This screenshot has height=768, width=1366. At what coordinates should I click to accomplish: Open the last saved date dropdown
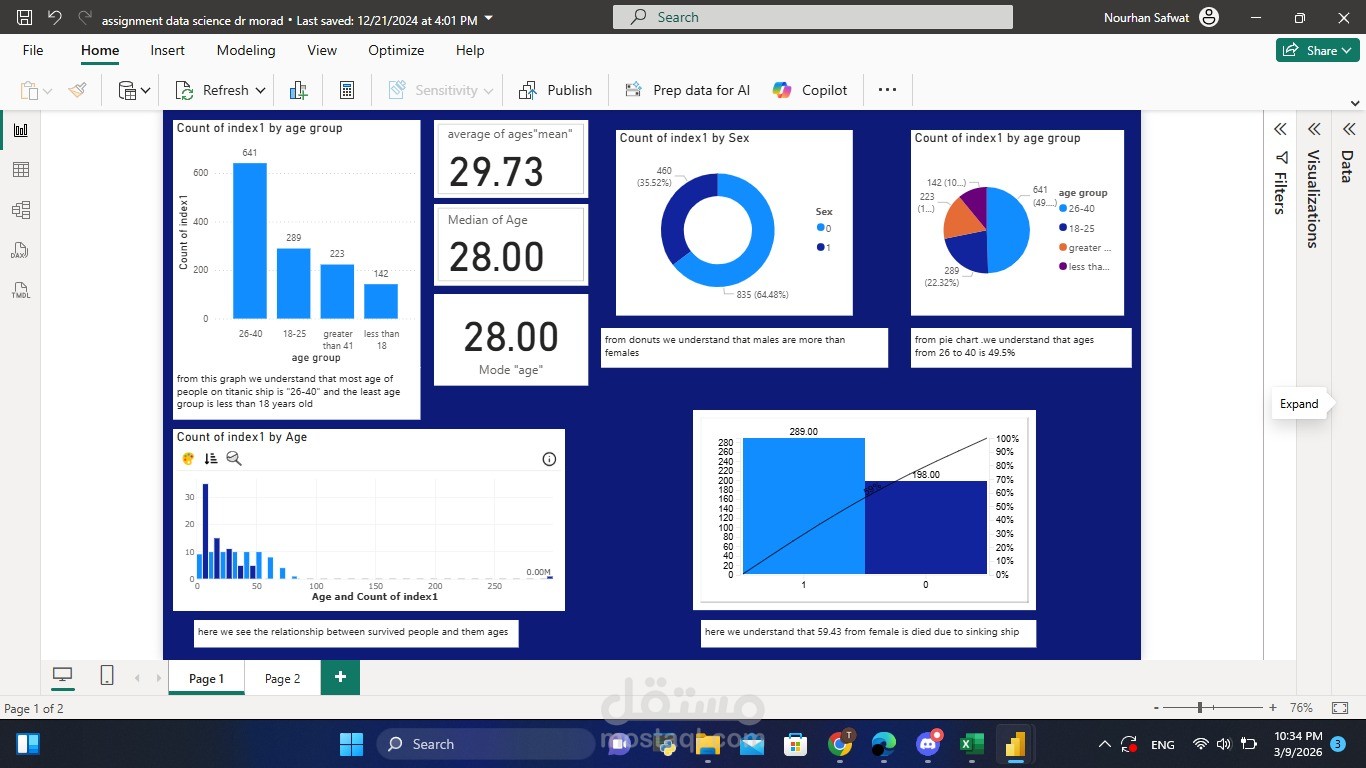coord(486,17)
